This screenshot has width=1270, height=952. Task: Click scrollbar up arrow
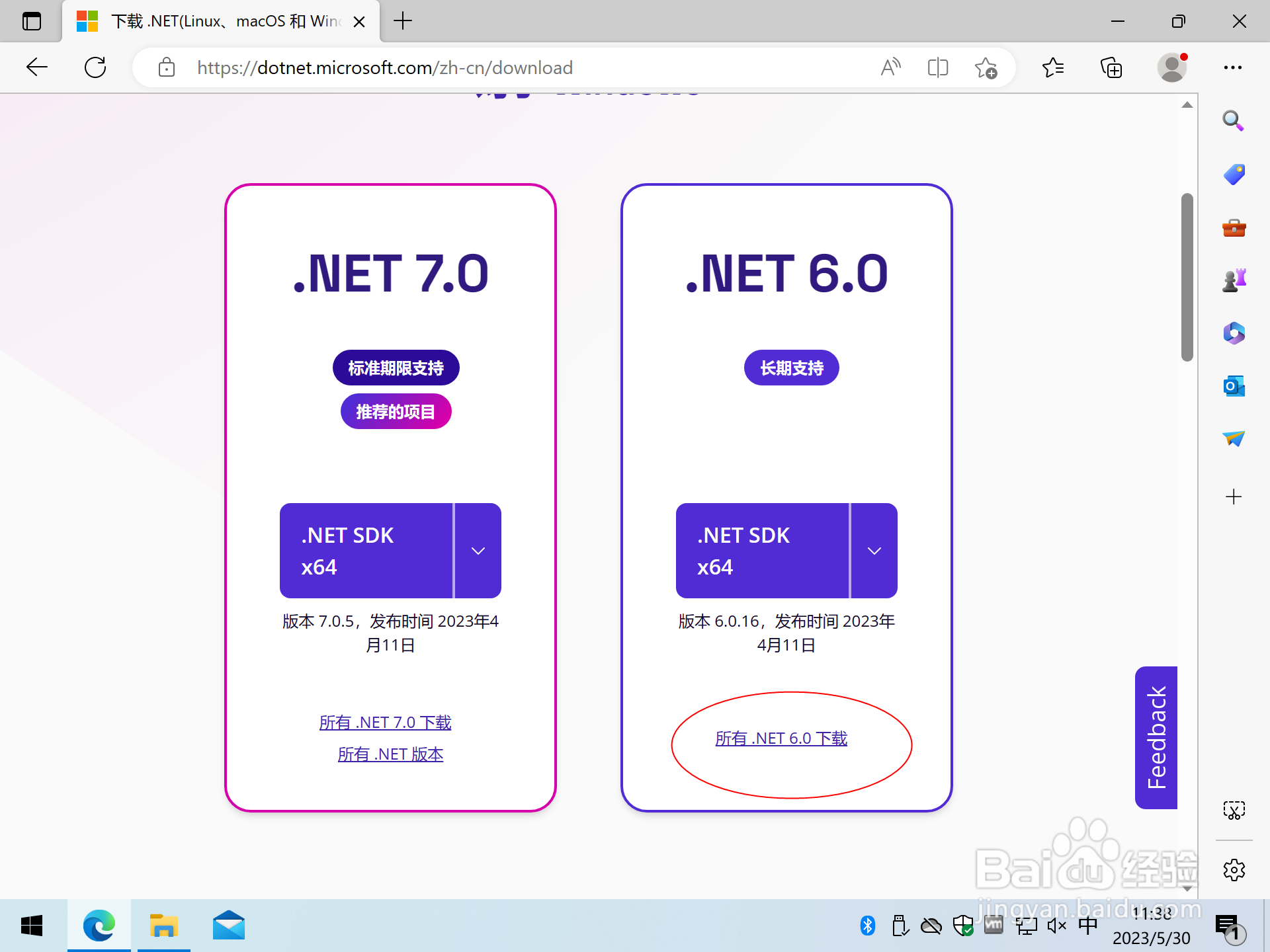click(x=1187, y=105)
